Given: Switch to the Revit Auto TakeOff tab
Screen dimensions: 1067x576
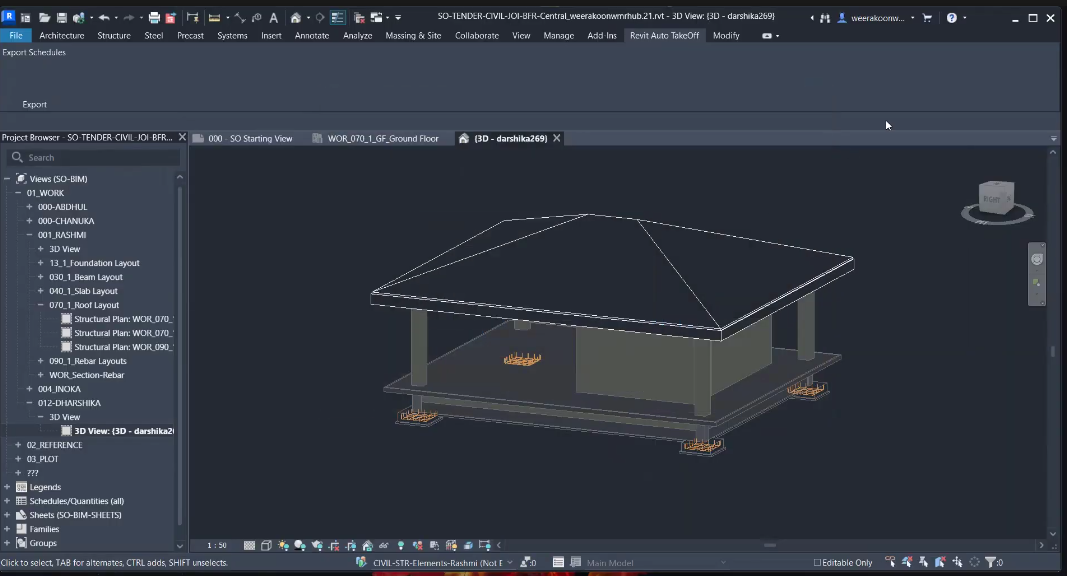Looking at the screenshot, I should (664, 35).
